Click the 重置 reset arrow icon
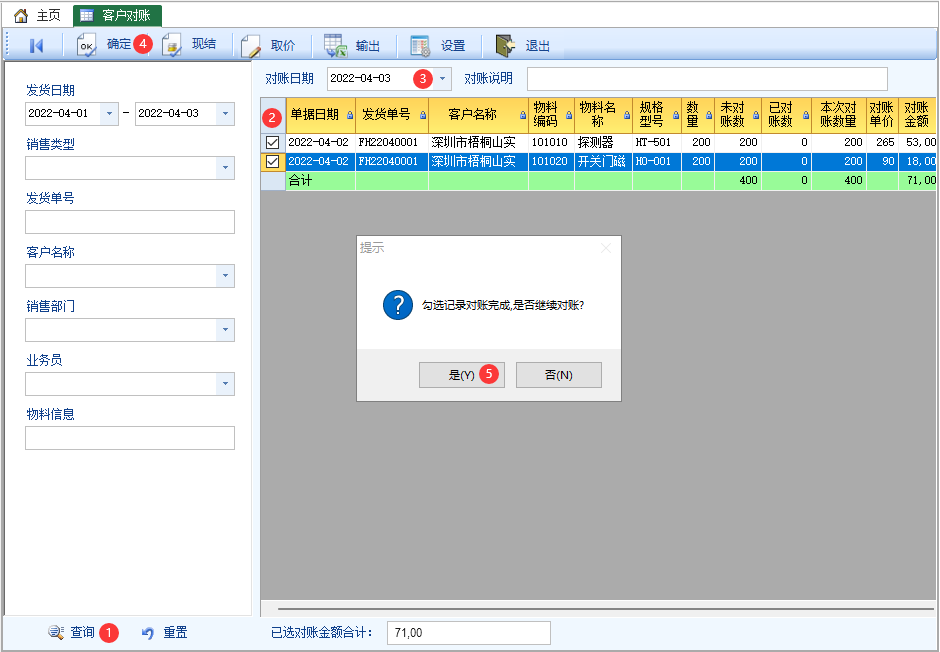The height and width of the screenshot is (652, 940). pos(148,633)
